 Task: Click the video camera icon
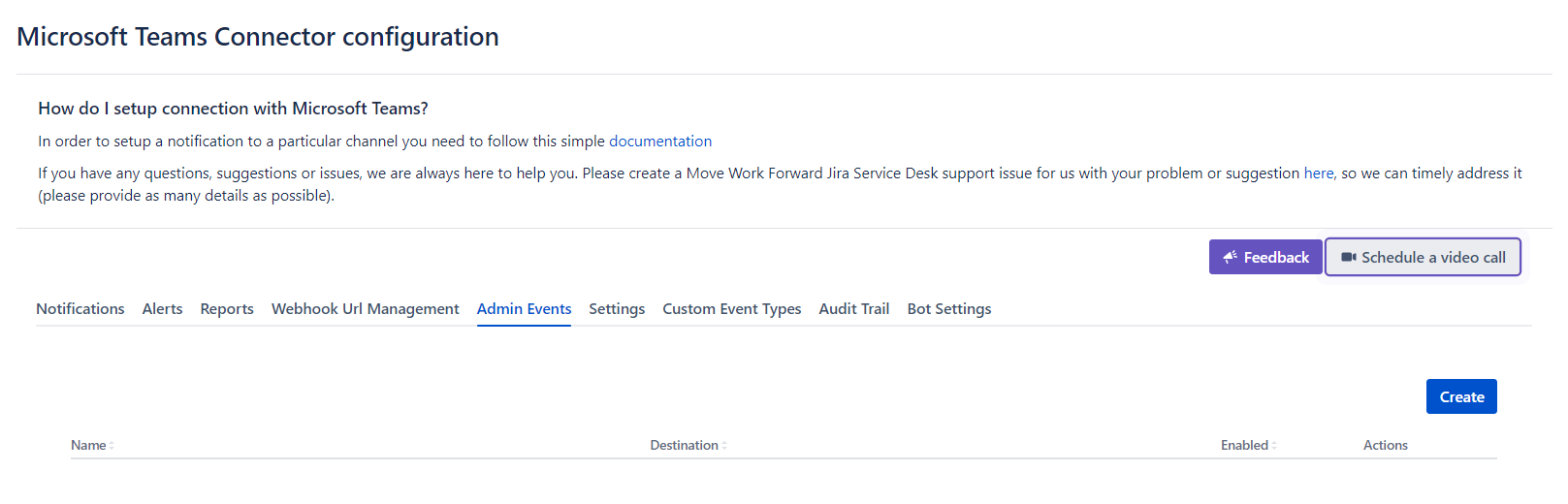click(x=1348, y=257)
